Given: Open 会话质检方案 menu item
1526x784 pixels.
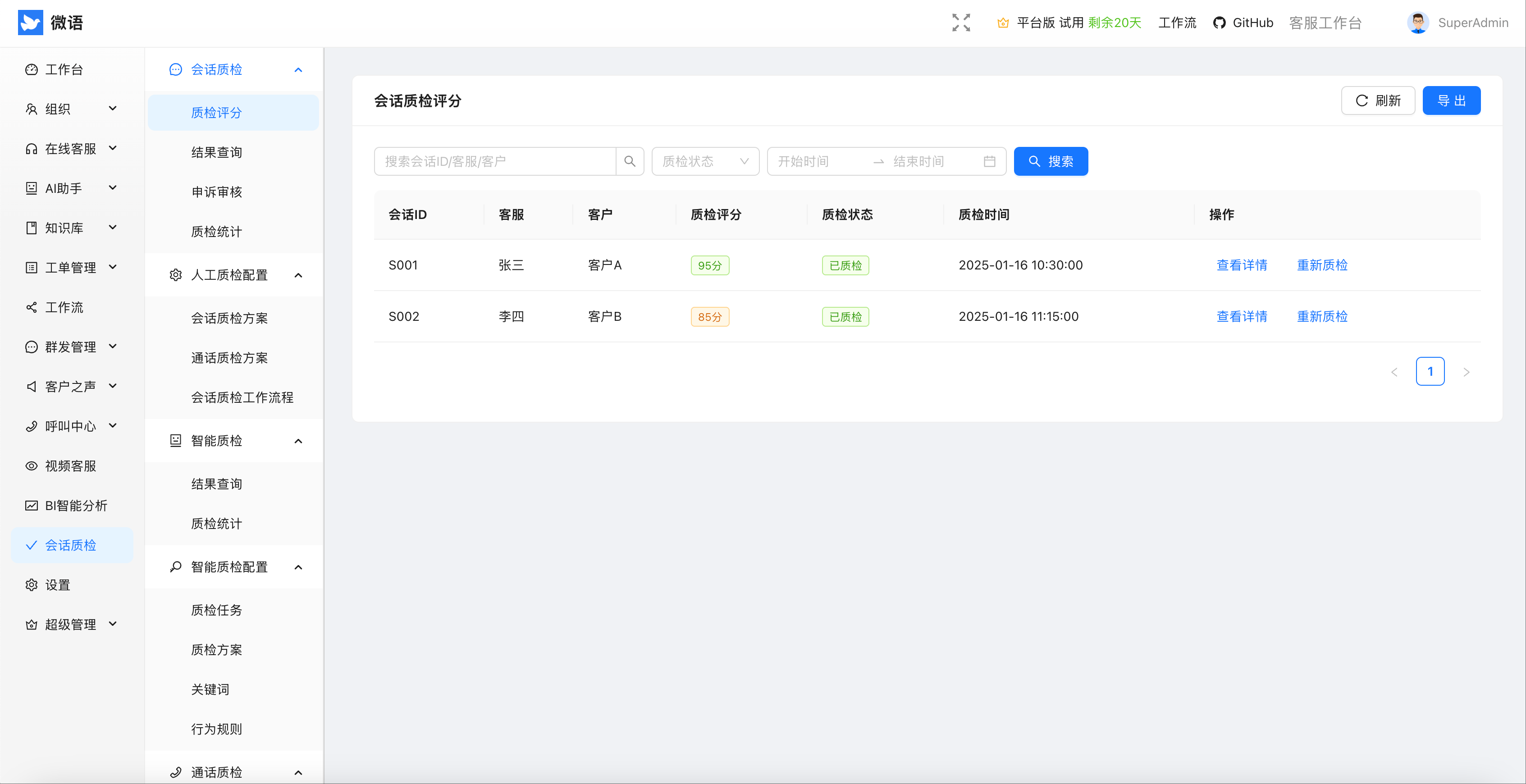Looking at the screenshot, I should (229, 318).
